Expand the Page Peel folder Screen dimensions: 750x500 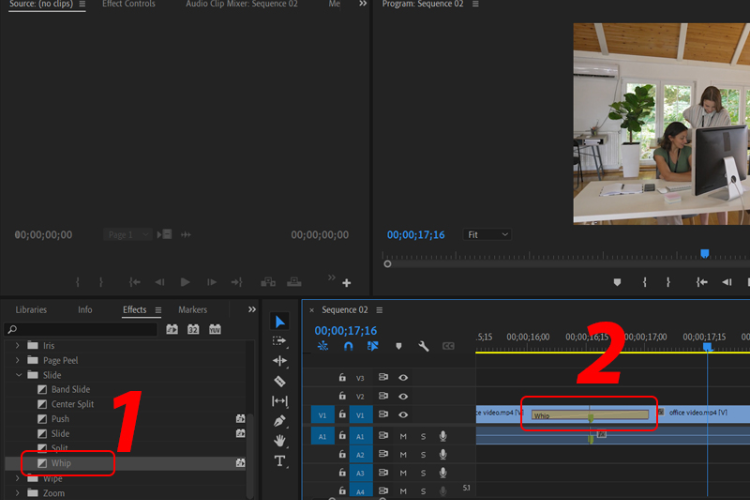18,360
